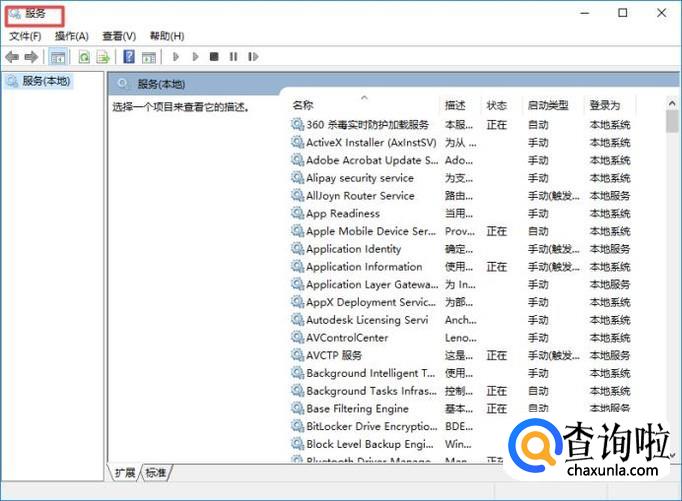
Task: Click gear icon beside Base Filtering Engine
Action: click(x=298, y=408)
